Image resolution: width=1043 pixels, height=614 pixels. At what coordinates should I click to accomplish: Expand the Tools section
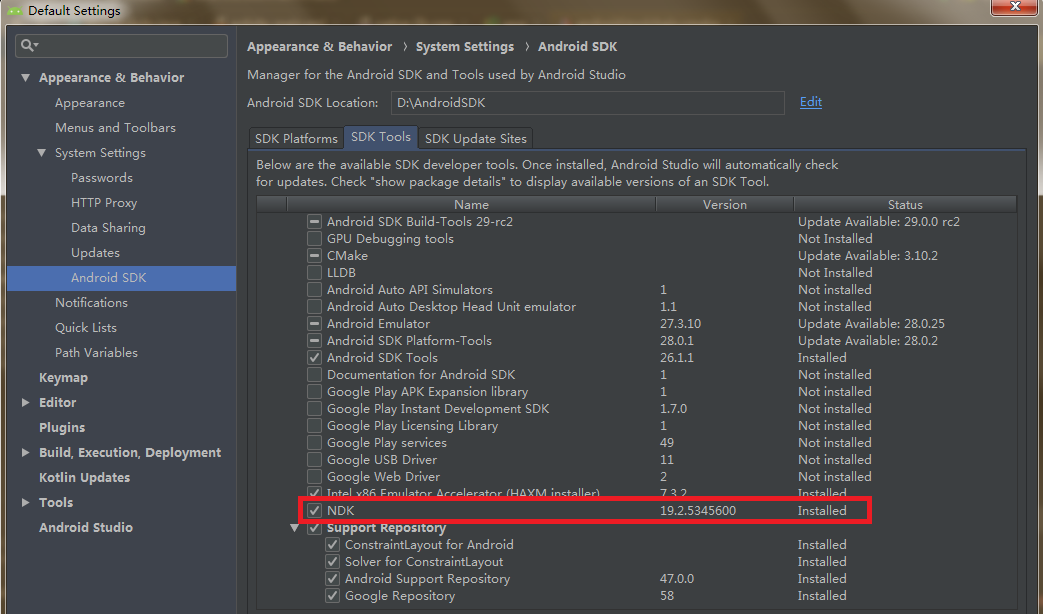pos(25,502)
